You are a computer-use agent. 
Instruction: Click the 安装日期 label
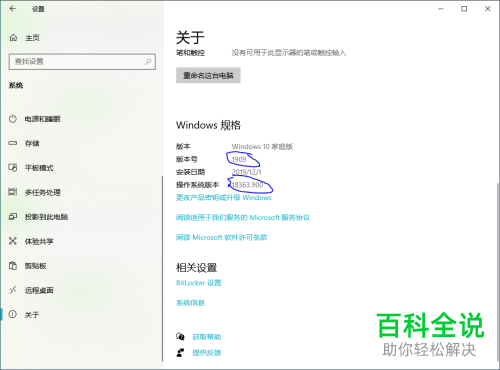[x=190, y=172]
